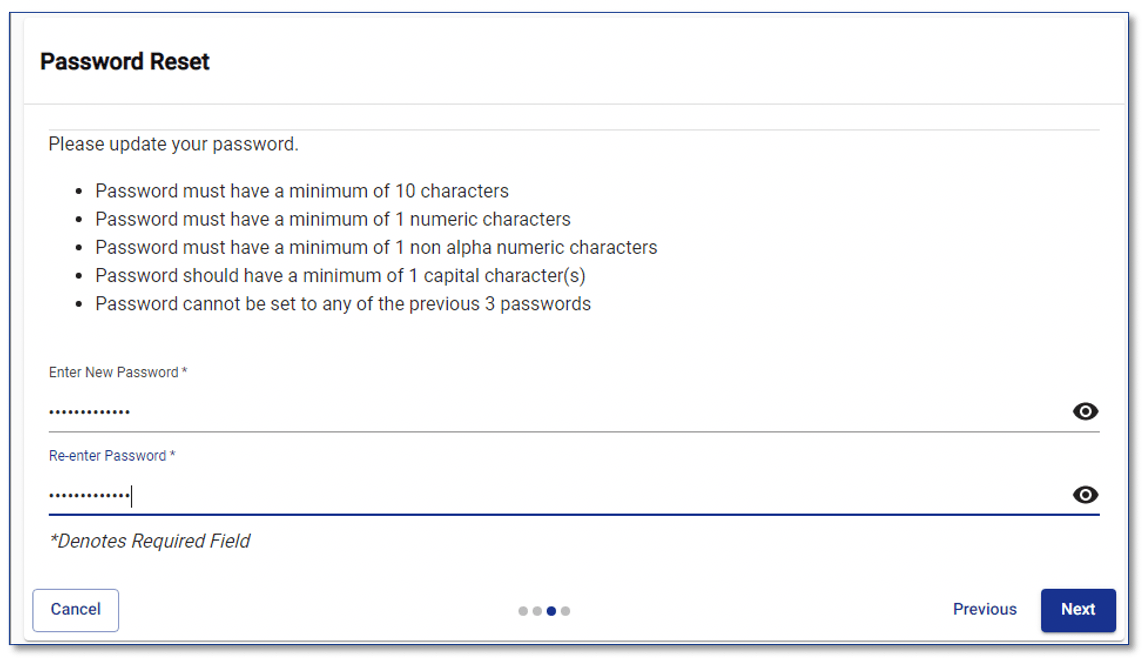Screen dimensions: 1144x658
Task: Focus the Re-enter Password input
Action: 400,493
